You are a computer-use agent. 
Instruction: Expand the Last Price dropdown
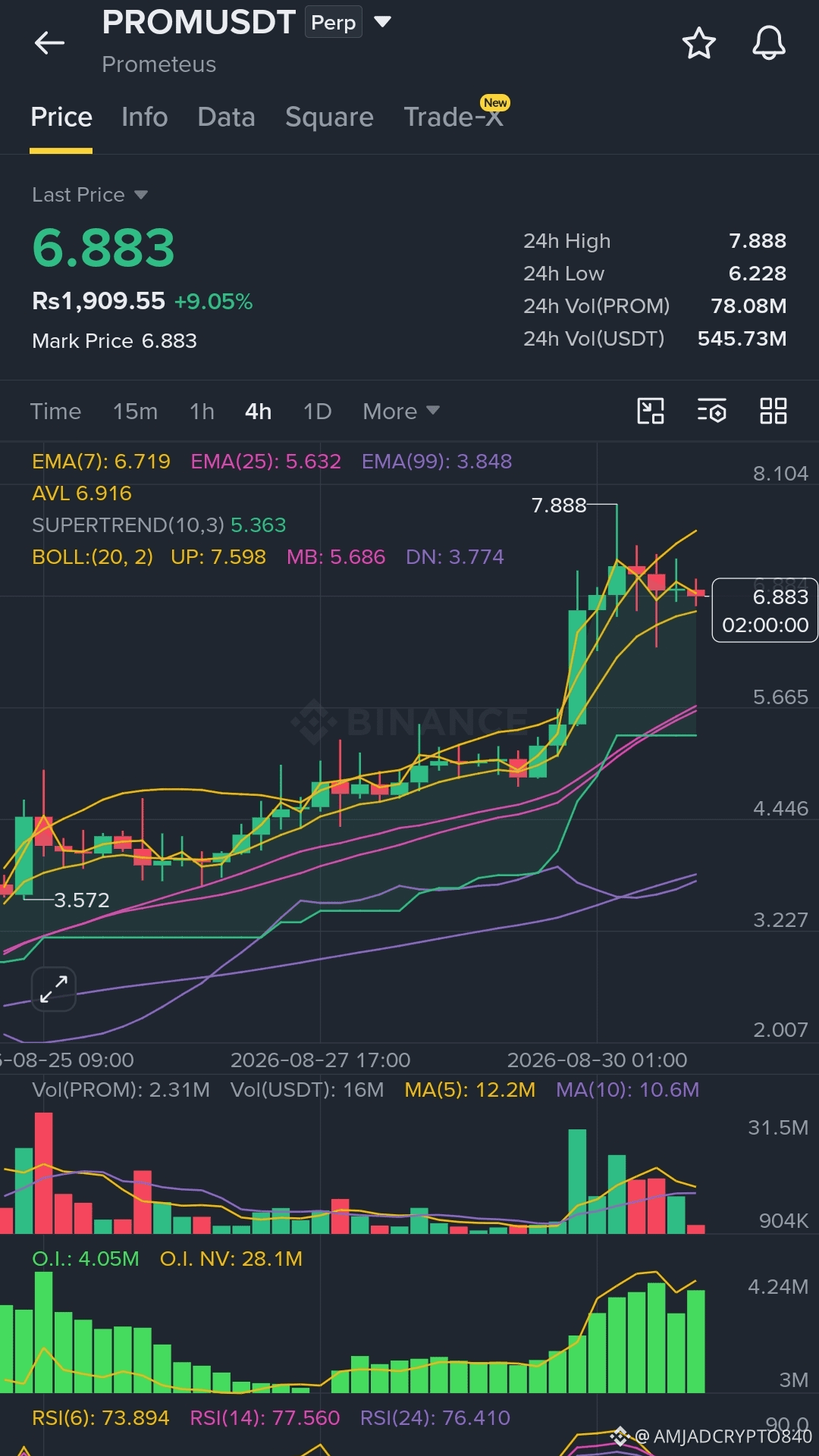tap(89, 195)
